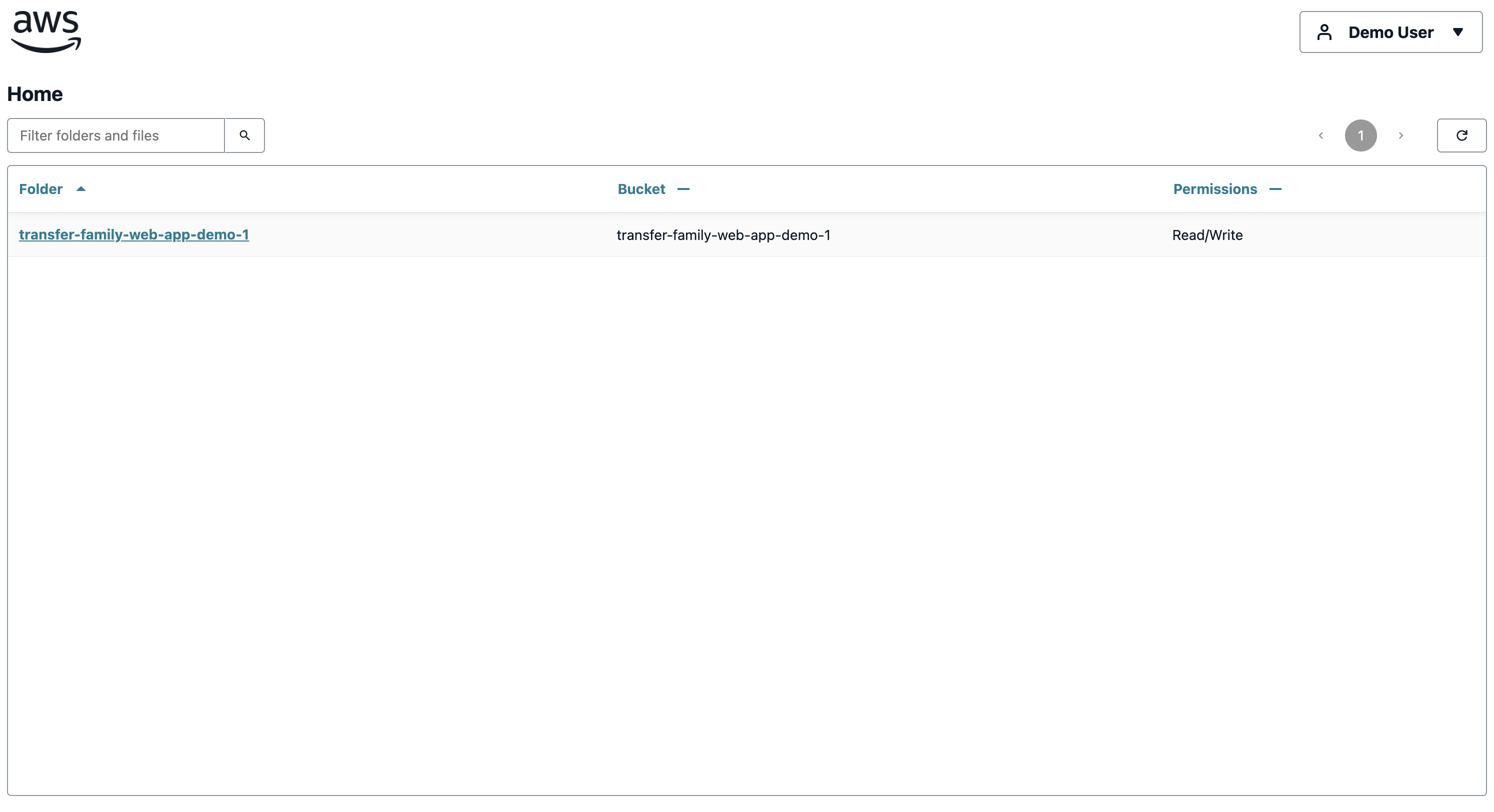Focus the Filter folders and files field
This screenshot has width=1494, height=812.
click(x=116, y=135)
